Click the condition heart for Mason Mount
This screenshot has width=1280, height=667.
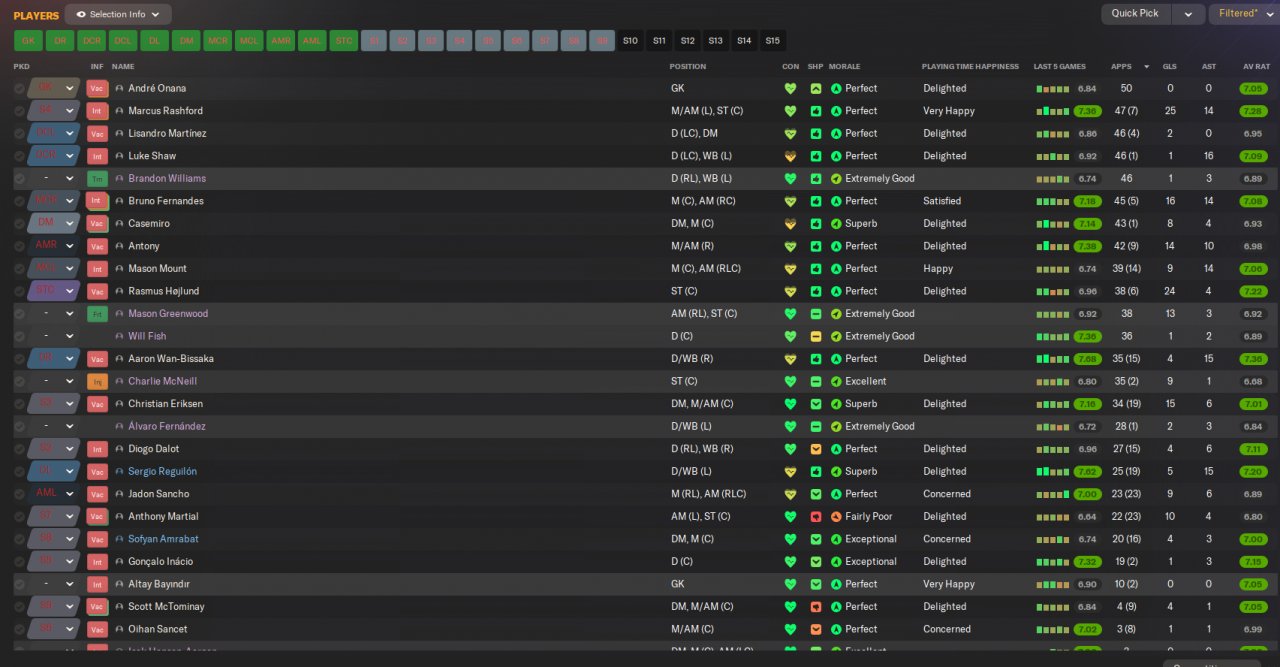pos(790,269)
